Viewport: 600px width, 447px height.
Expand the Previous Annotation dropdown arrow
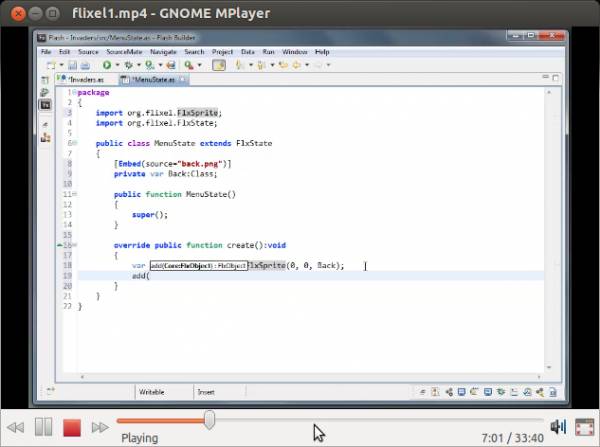coord(272,65)
